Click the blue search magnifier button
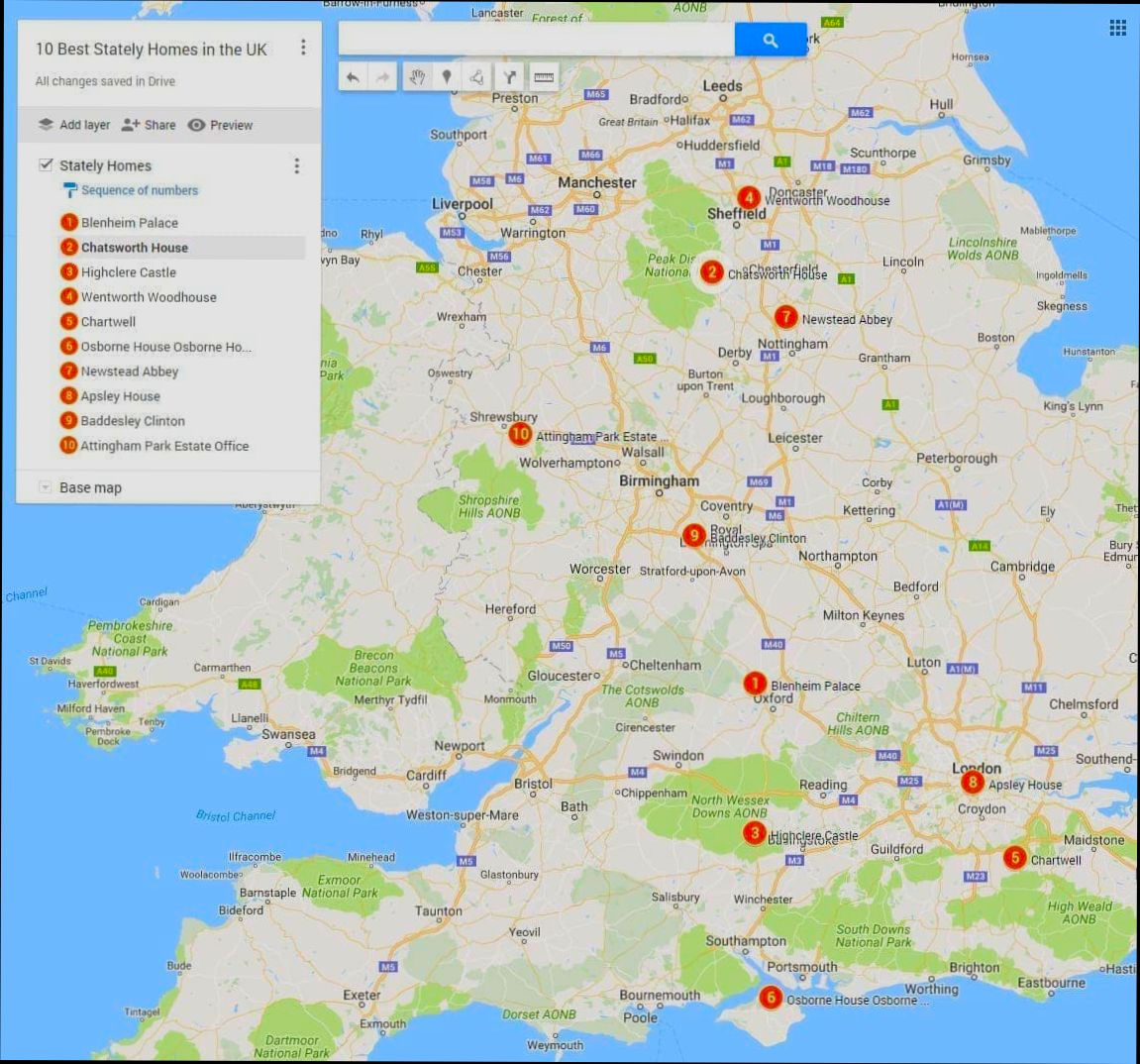The width and height of the screenshot is (1140, 1064). click(771, 40)
